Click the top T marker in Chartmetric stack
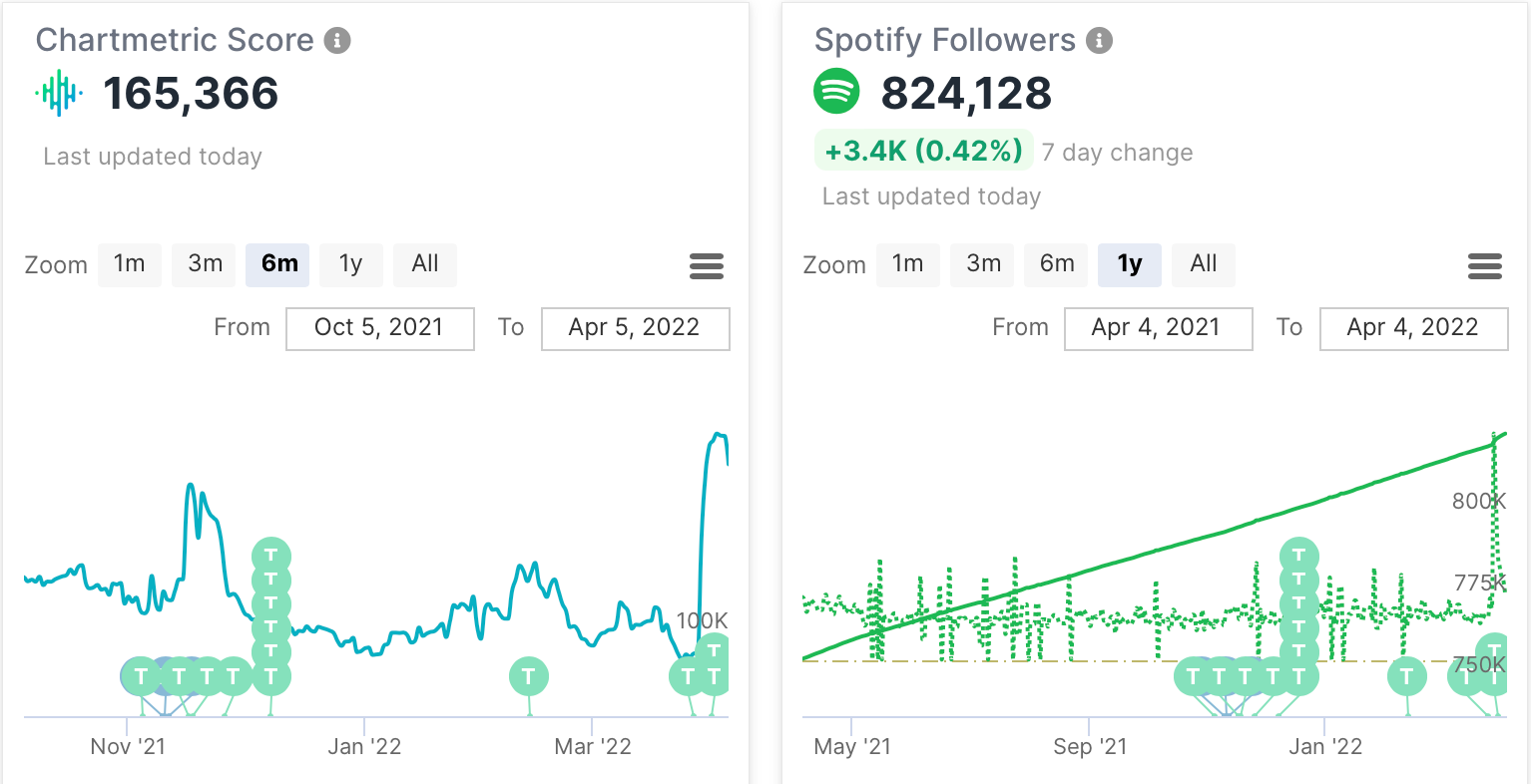 (x=271, y=556)
